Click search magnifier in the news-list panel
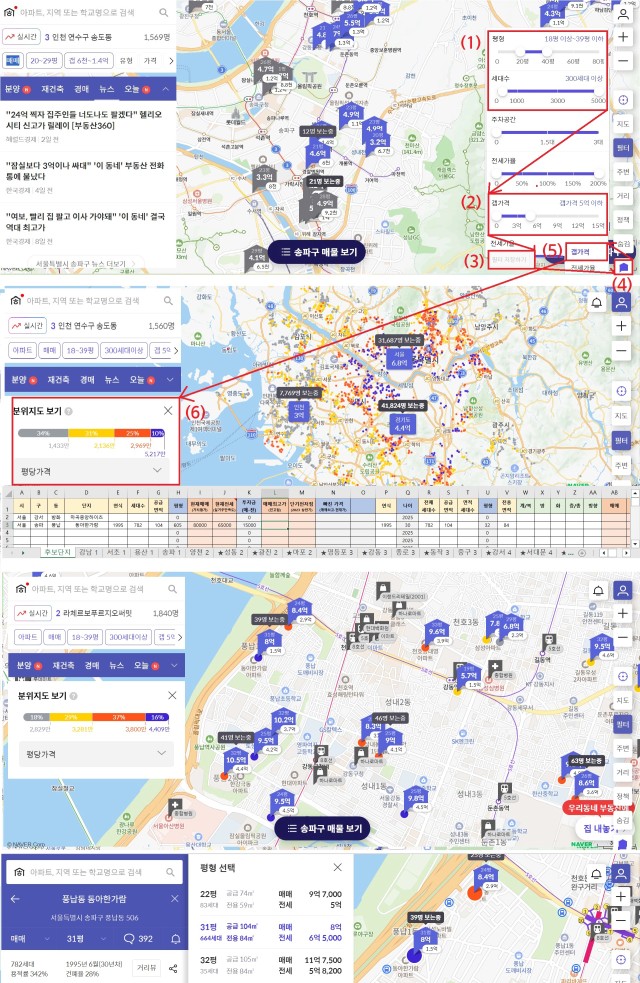The image size is (640, 983). [x=164, y=13]
